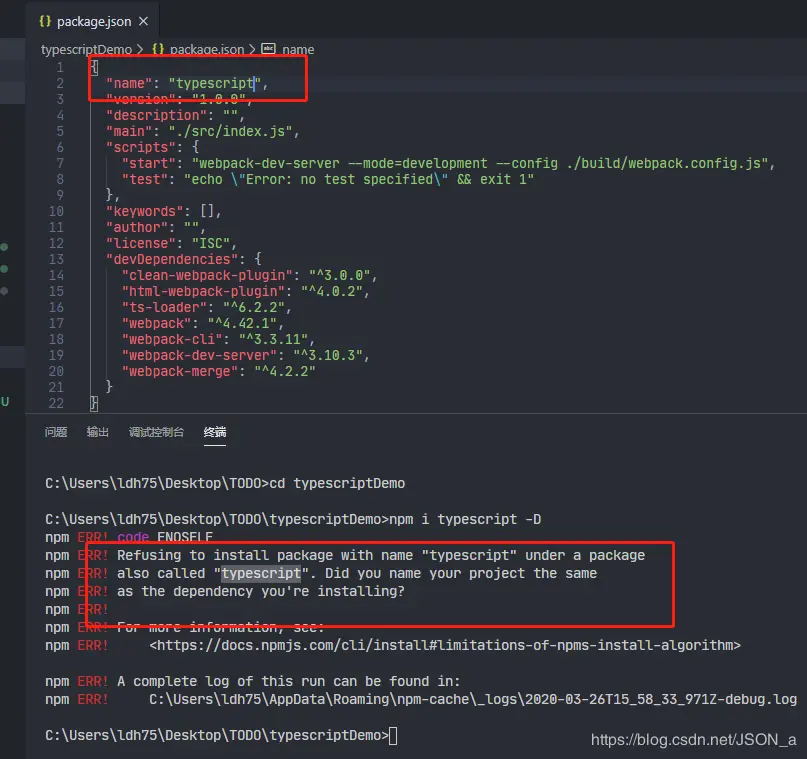
Task: Click "A complete log of this run" line
Action: pos(288,681)
